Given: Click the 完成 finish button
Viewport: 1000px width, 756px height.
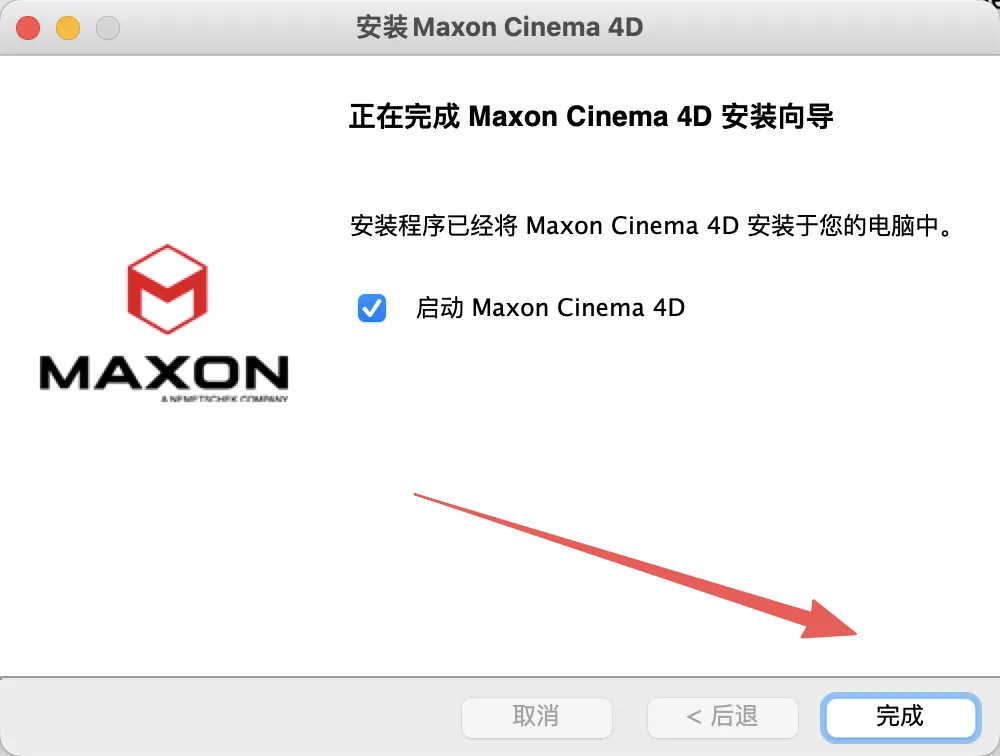Looking at the screenshot, I should tap(900, 717).
